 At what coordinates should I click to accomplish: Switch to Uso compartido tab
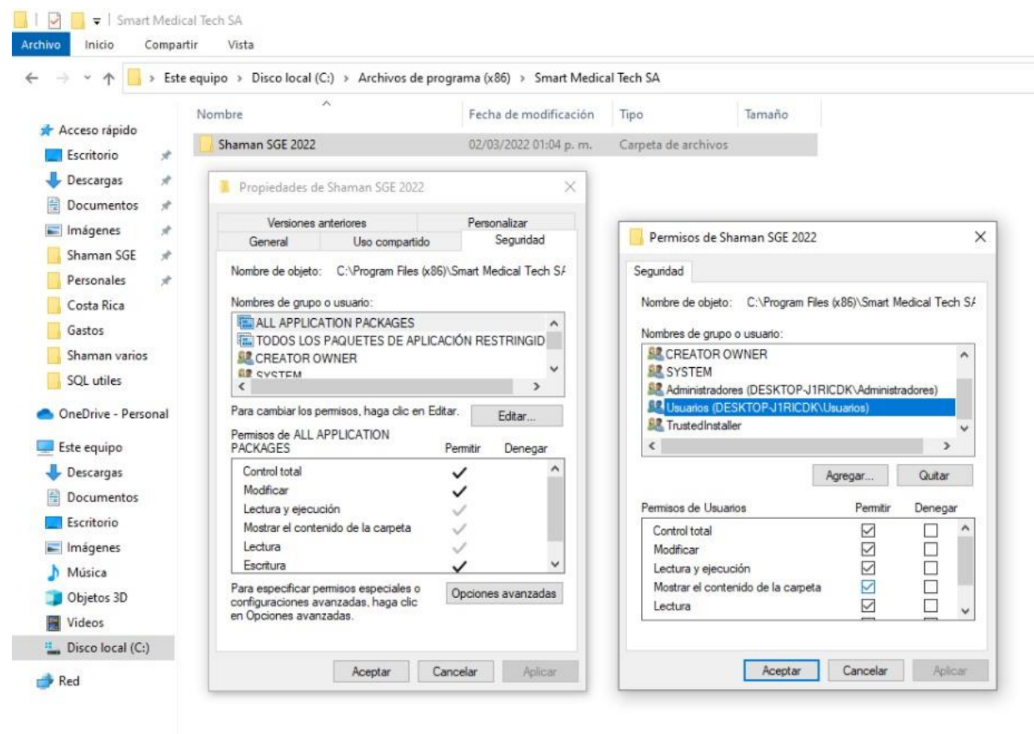391,241
